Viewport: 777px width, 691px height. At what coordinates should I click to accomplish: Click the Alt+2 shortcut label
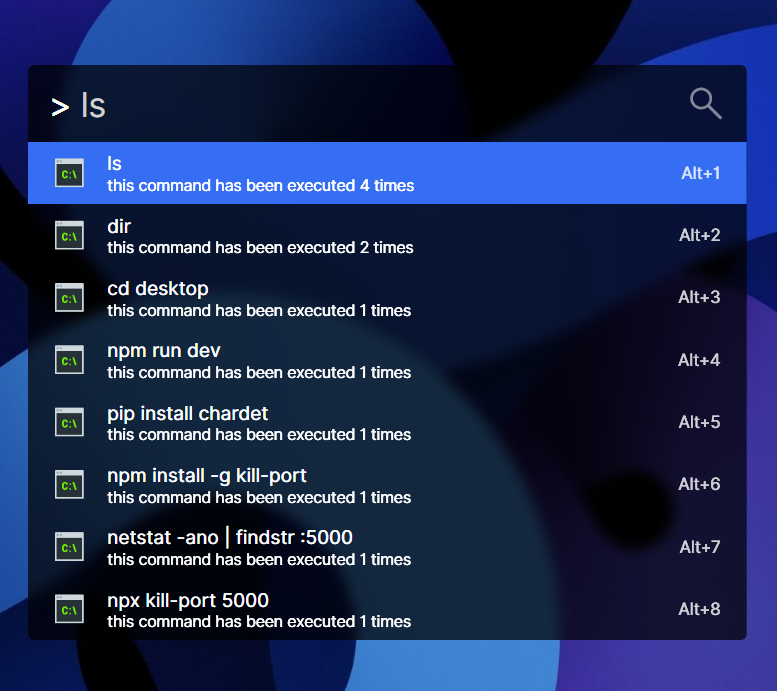point(699,235)
